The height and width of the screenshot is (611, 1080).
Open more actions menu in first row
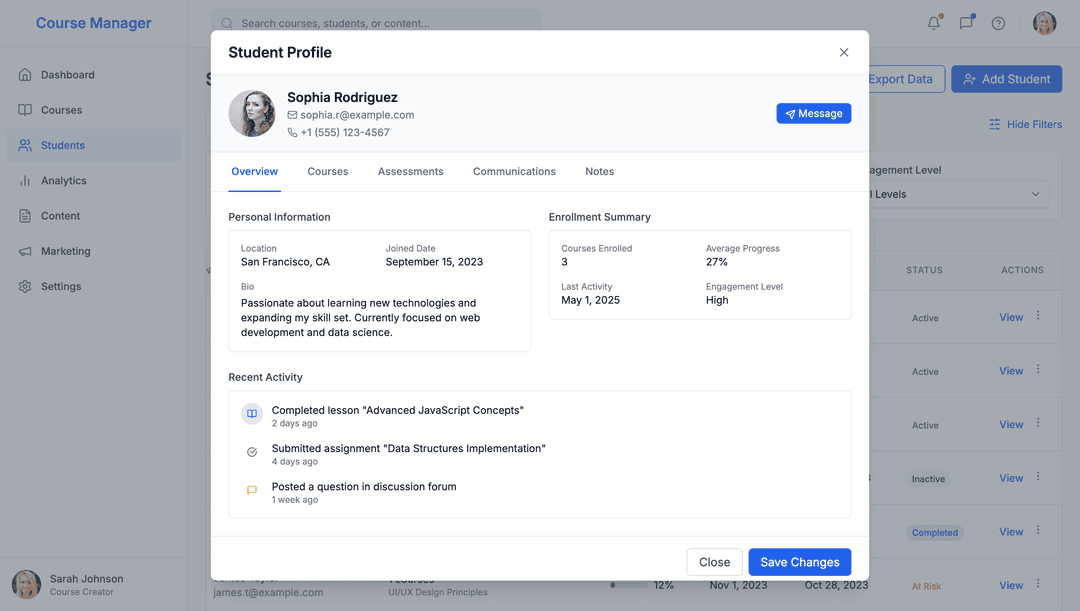pos(1038,316)
